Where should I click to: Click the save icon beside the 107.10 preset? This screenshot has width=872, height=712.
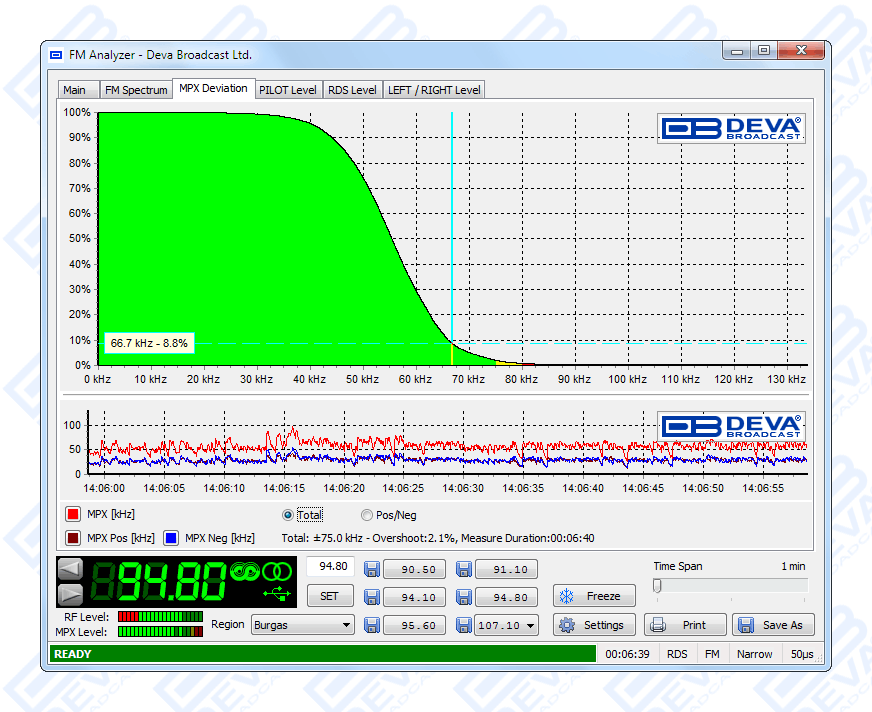464,625
